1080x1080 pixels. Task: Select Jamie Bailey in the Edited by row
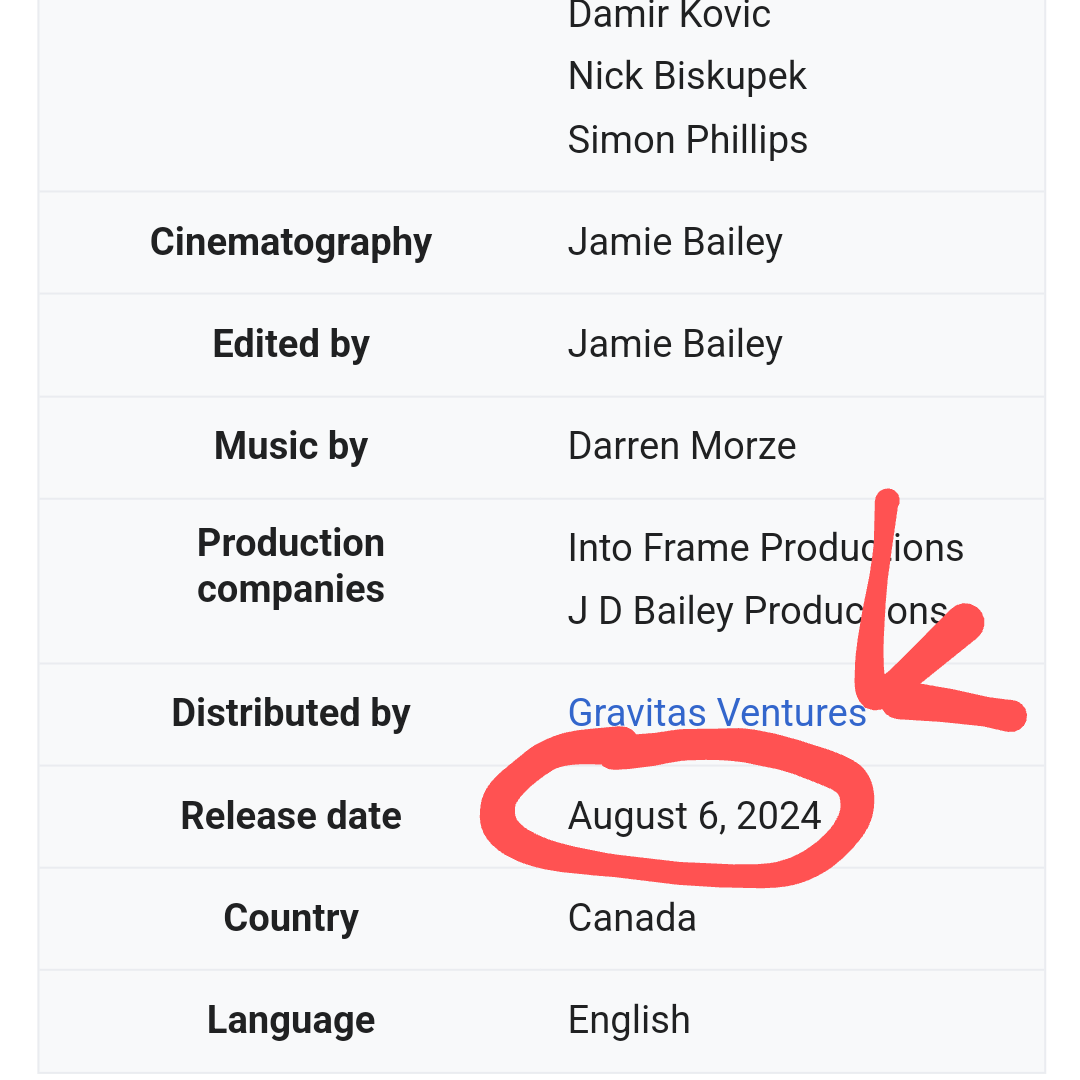[x=675, y=344]
